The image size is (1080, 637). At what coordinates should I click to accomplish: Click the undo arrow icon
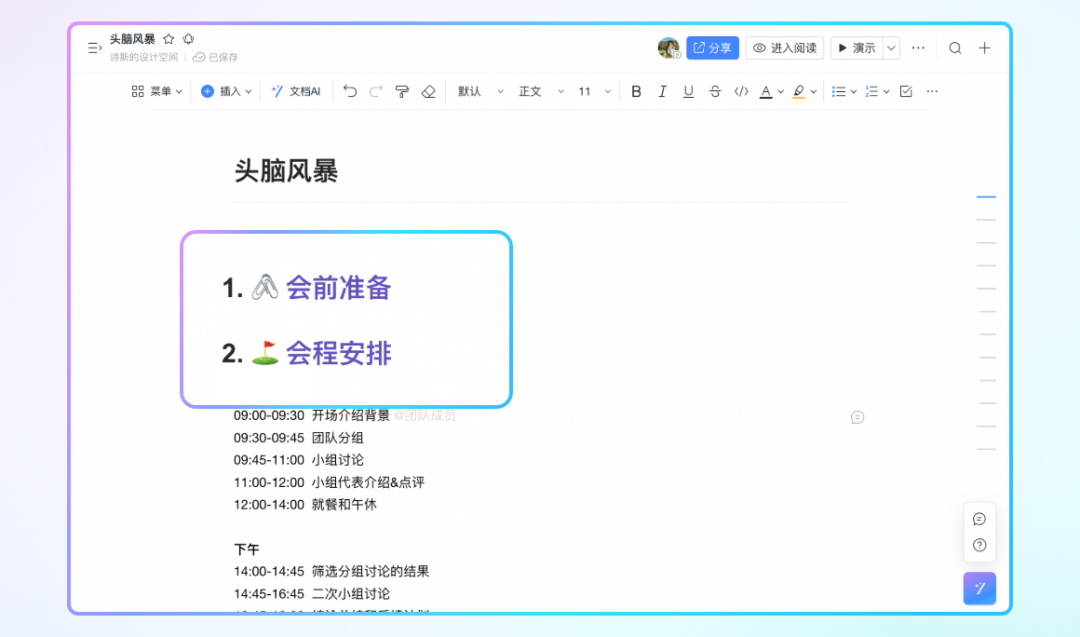[350, 91]
